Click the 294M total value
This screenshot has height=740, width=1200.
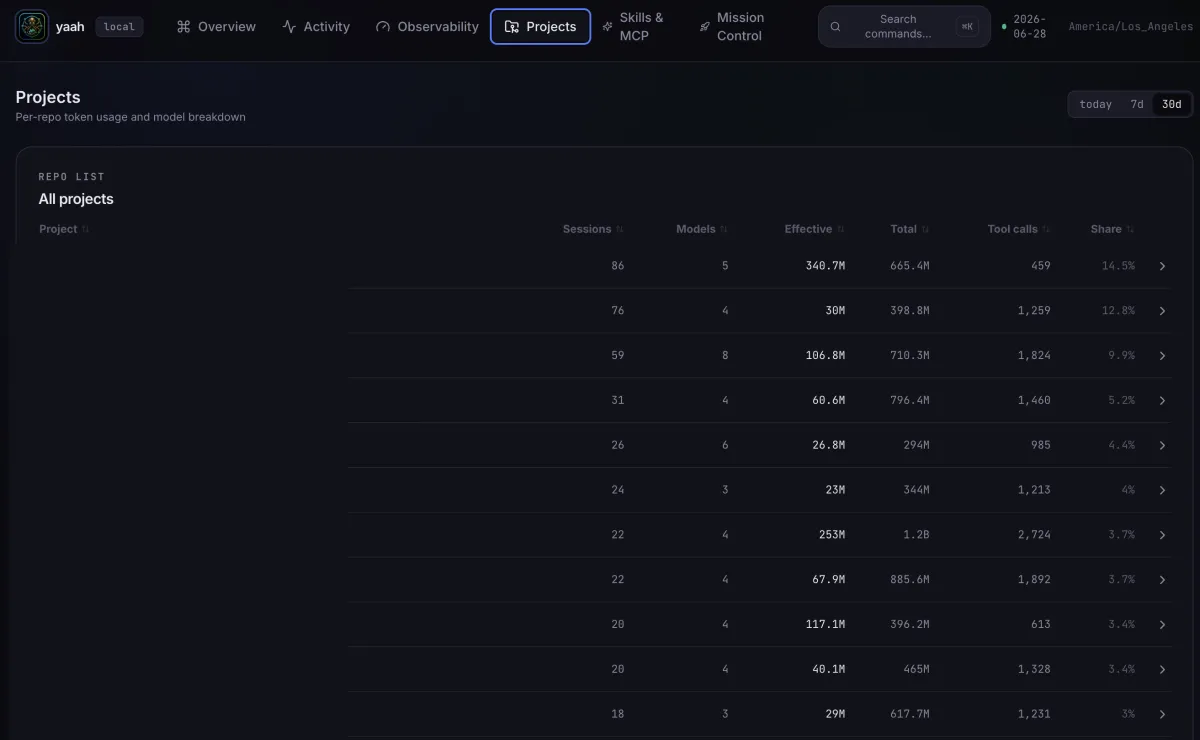pyautogui.click(x=916, y=445)
